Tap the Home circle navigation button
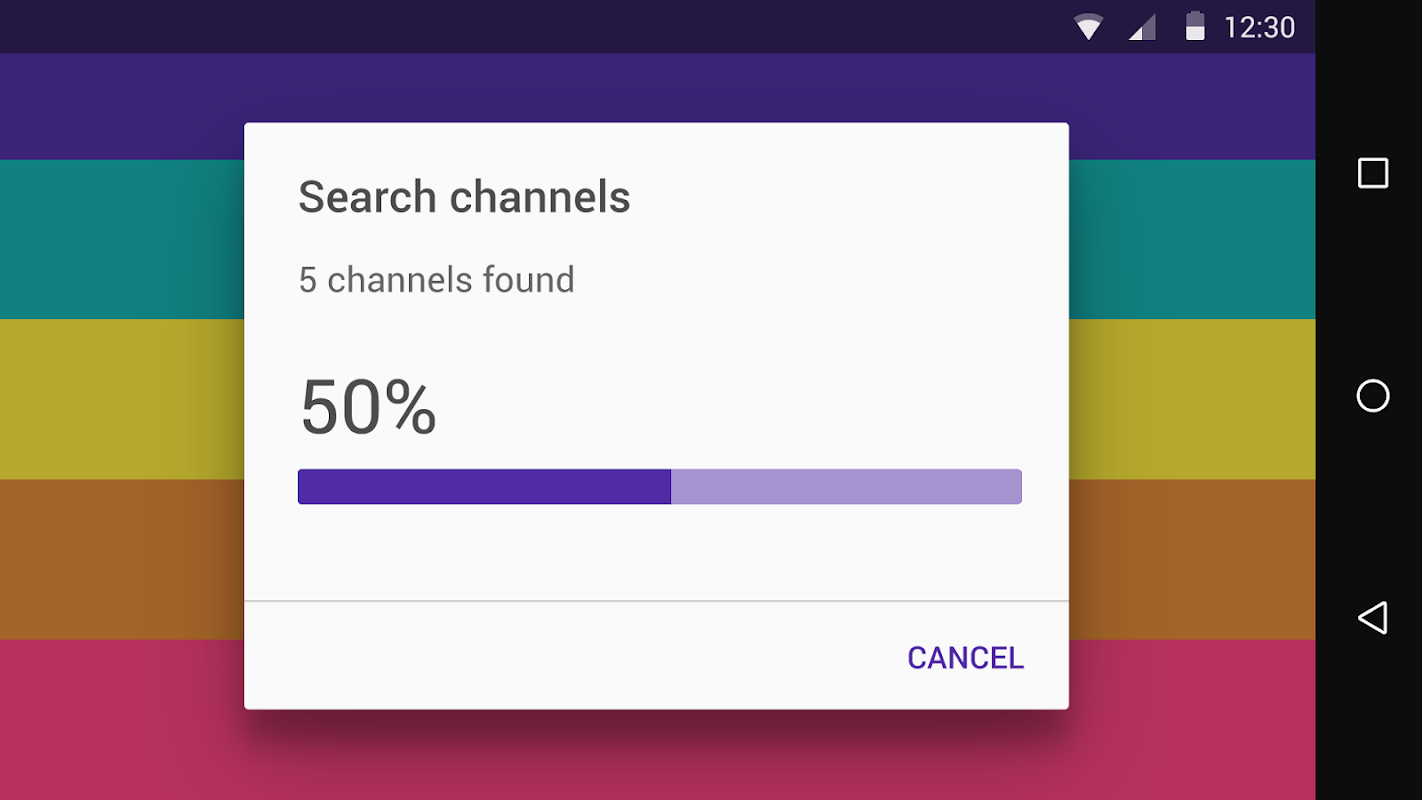This screenshot has width=1422, height=800. click(x=1373, y=396)
